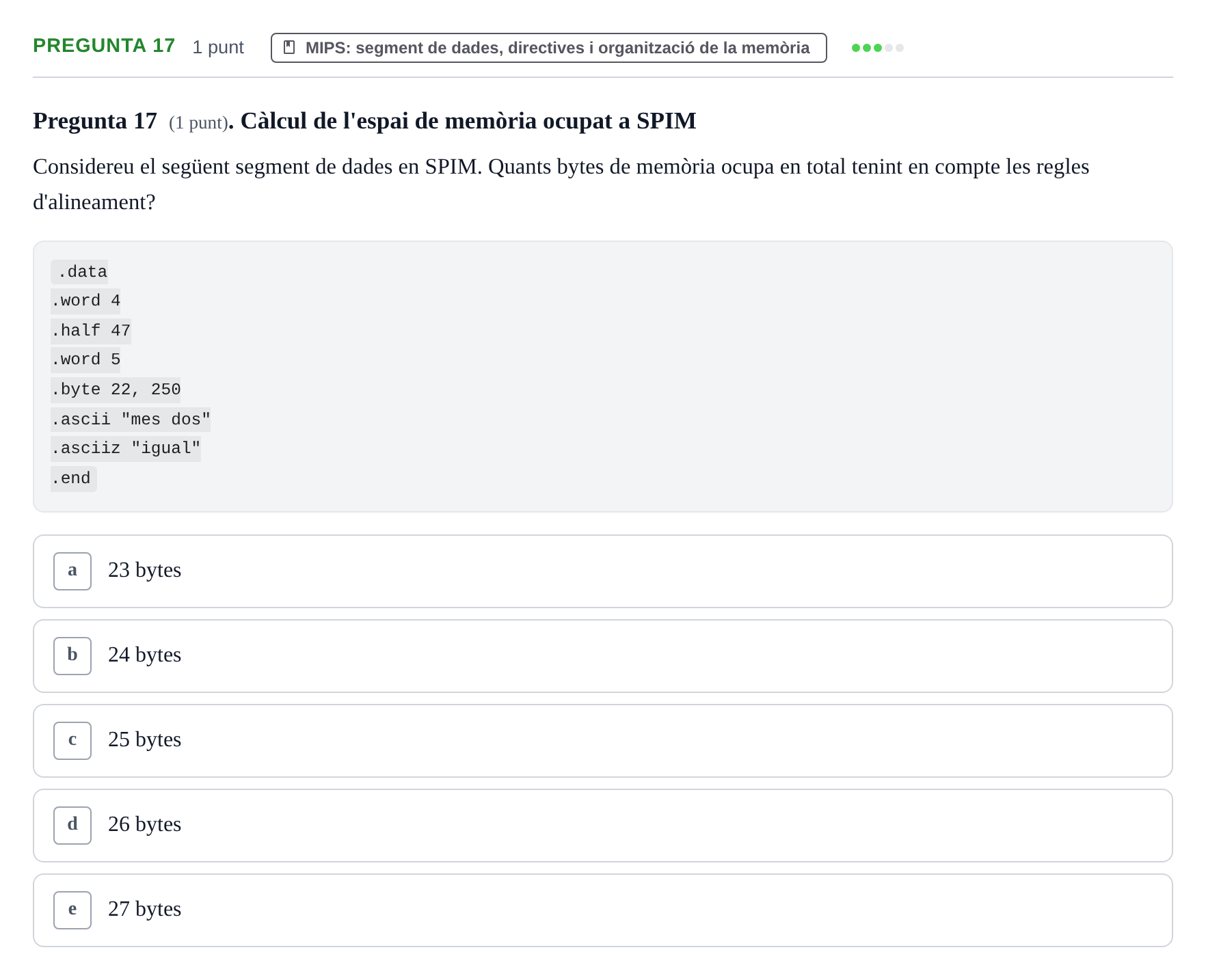Click the '.byte 22, 250' code line

pos(116,390)
